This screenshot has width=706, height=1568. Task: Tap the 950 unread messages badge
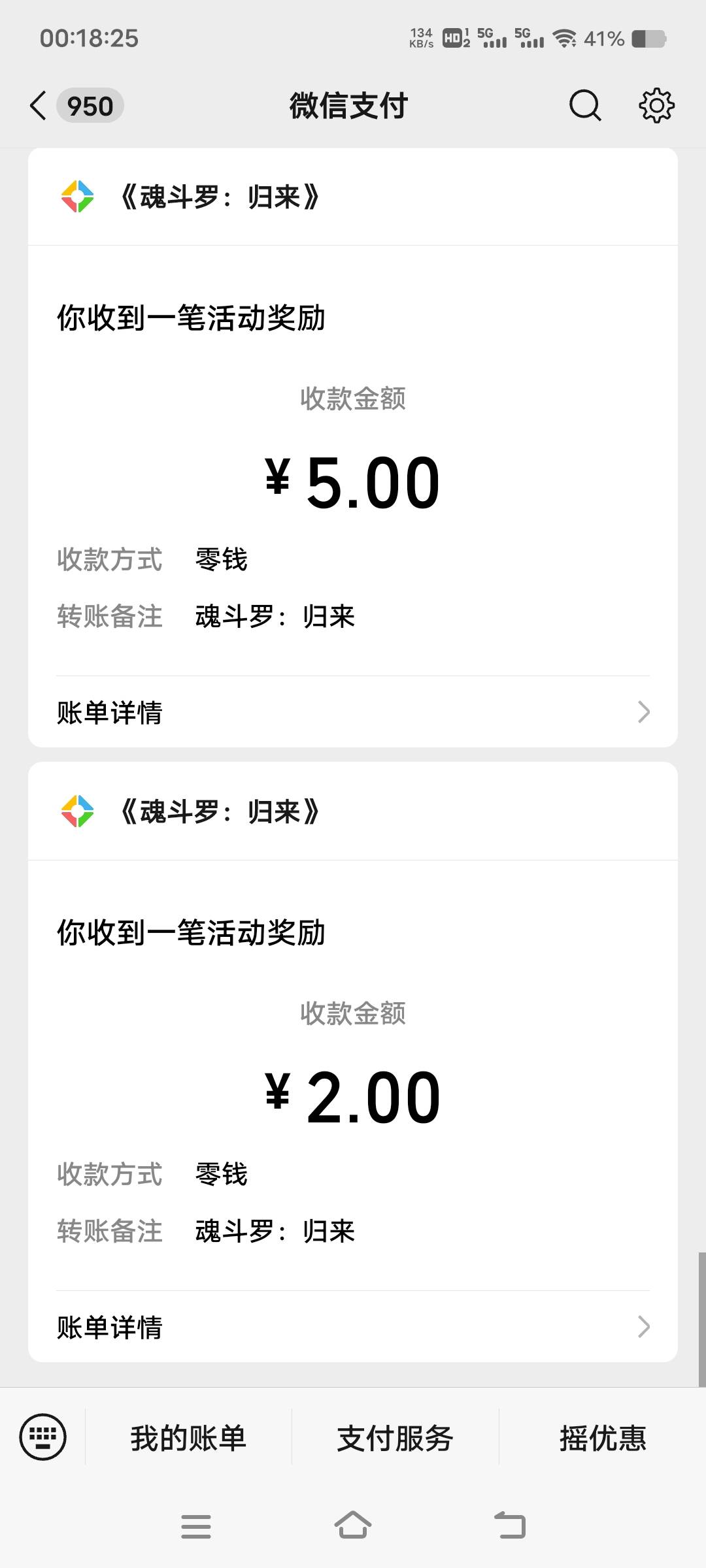click(x=90, y=106)
